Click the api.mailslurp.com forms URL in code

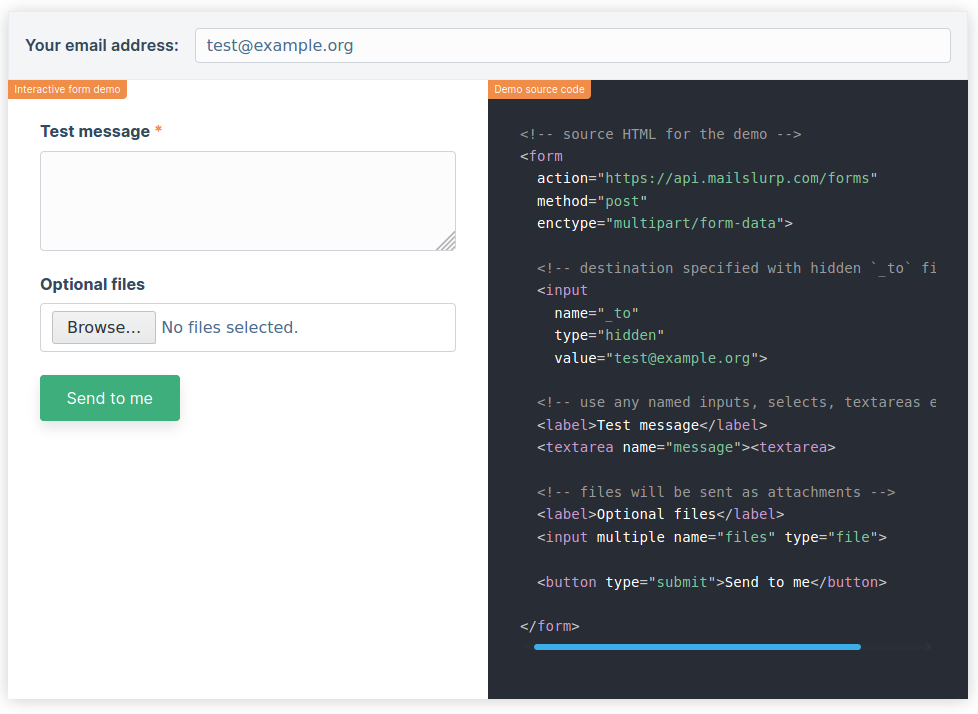click(741, 178)
